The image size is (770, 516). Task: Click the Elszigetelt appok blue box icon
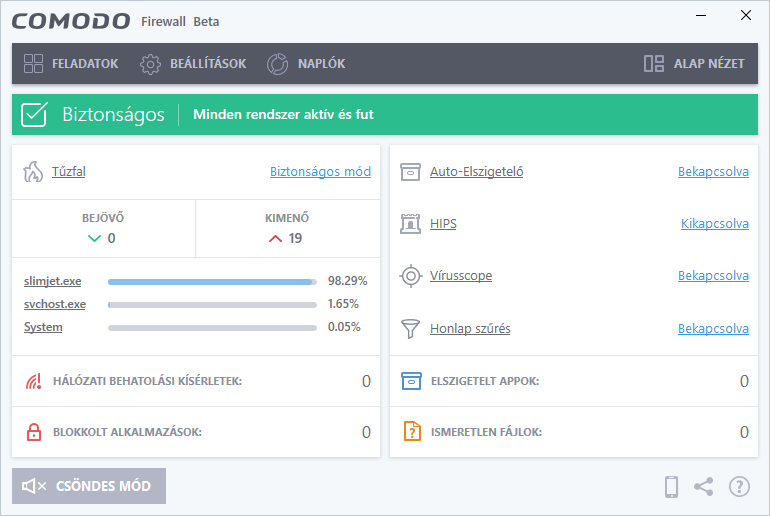tap(411, 381)
